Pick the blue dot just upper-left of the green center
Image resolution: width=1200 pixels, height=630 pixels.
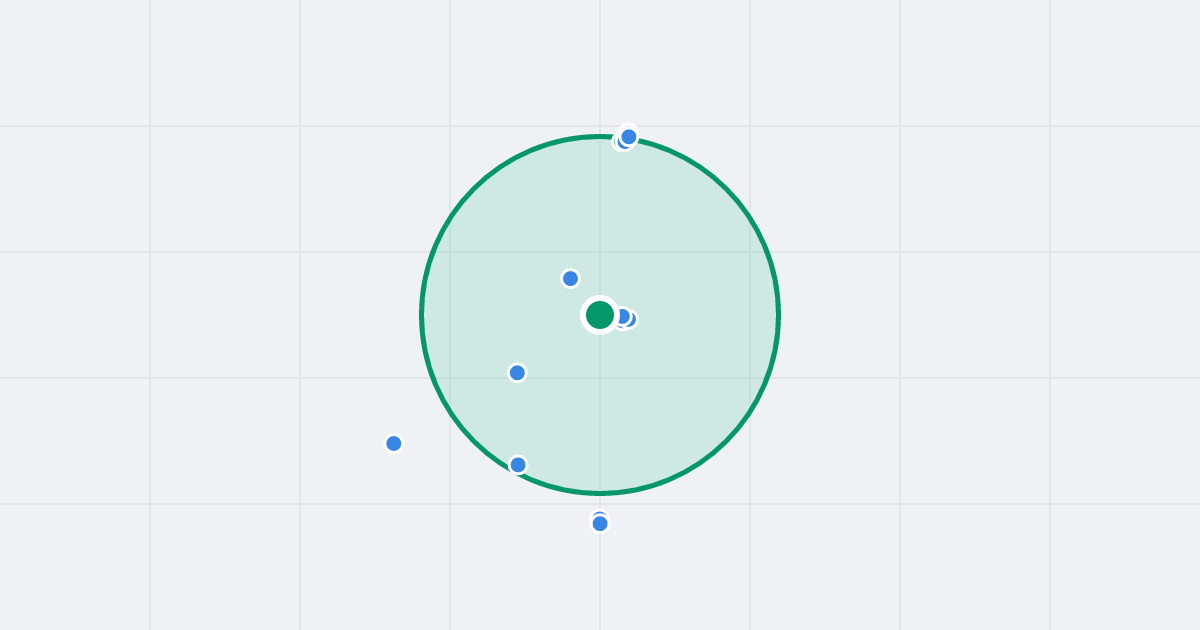[x=570, y=278]
